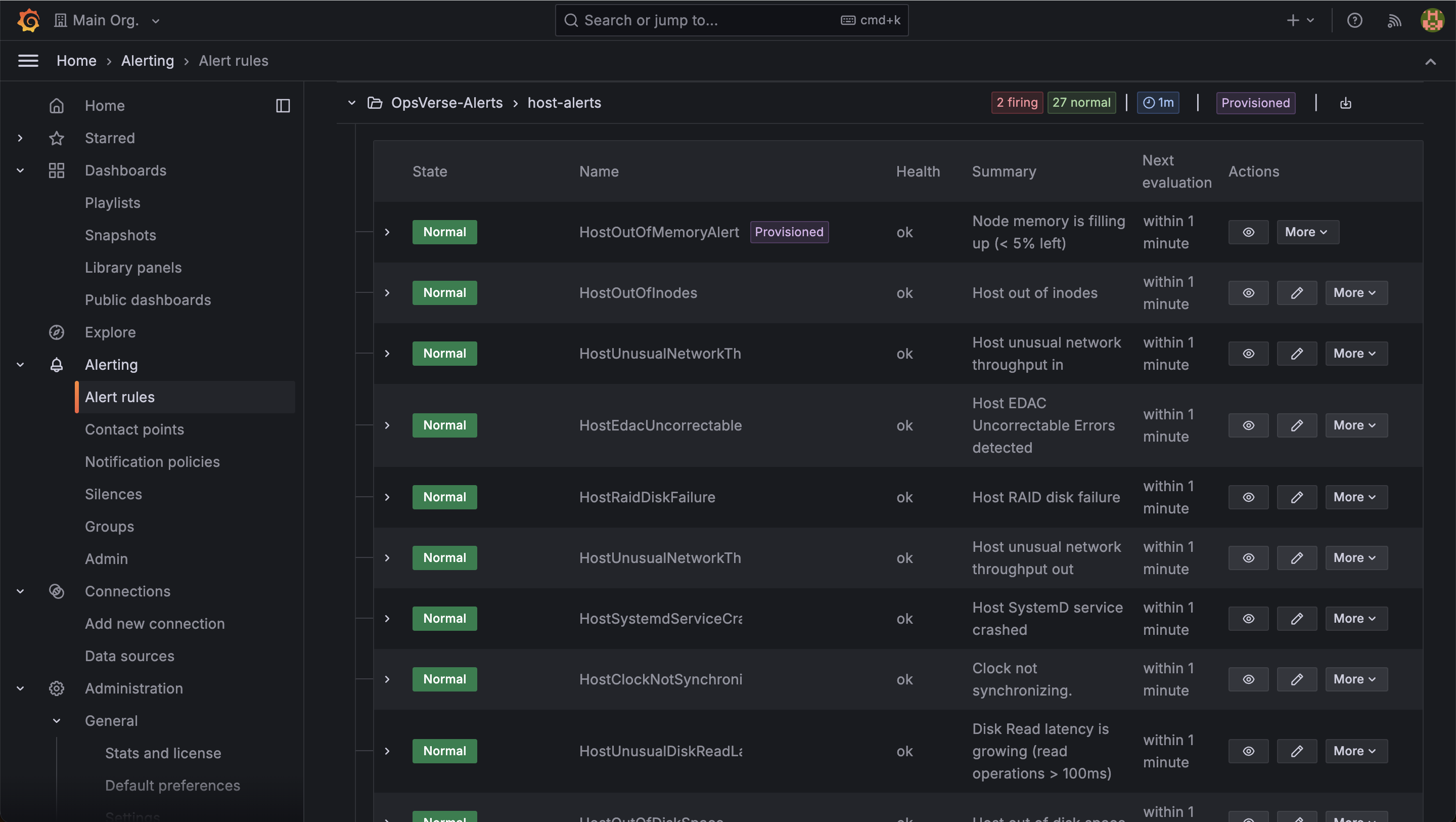Open the hamburger menu toggle
The width and height of the screenshot is (1456, 822).
click(x=28, y=61)
